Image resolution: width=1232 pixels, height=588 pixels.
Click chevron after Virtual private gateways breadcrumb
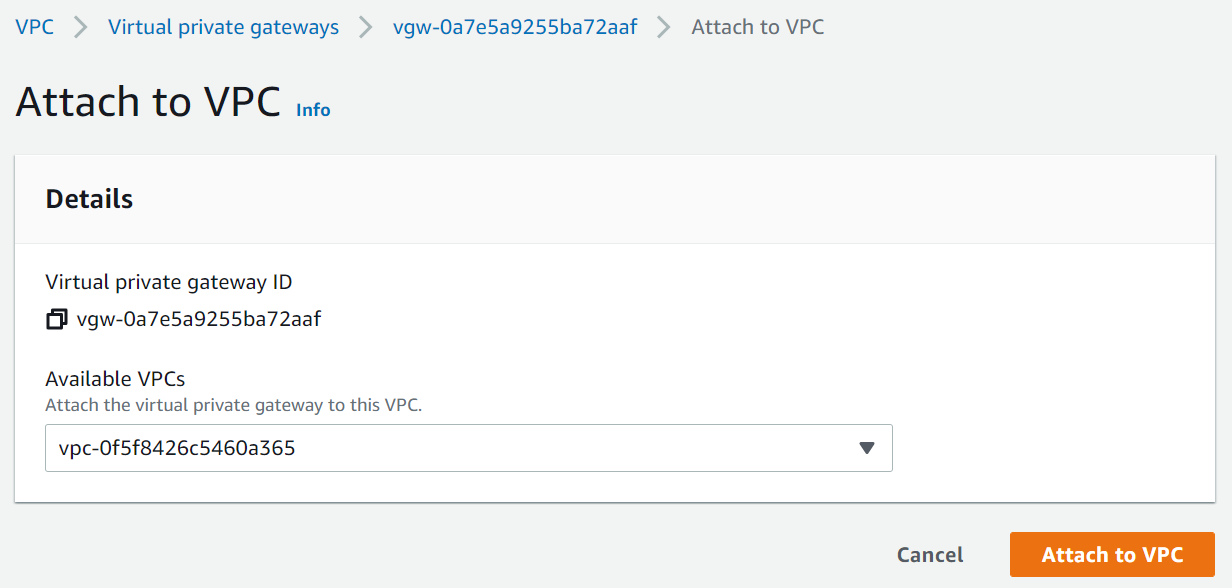[366, 27]
